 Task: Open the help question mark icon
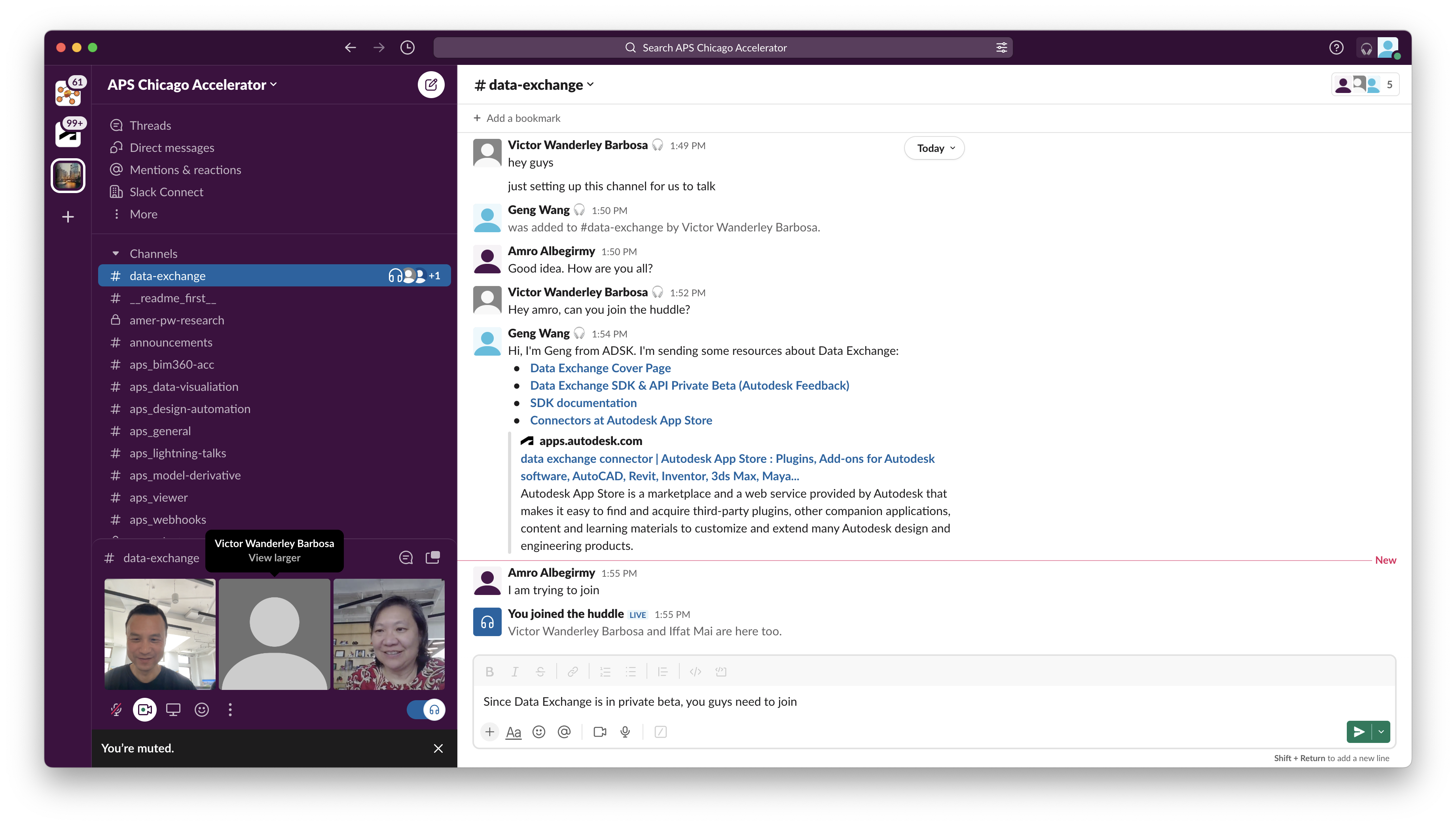pos(1336,47)
